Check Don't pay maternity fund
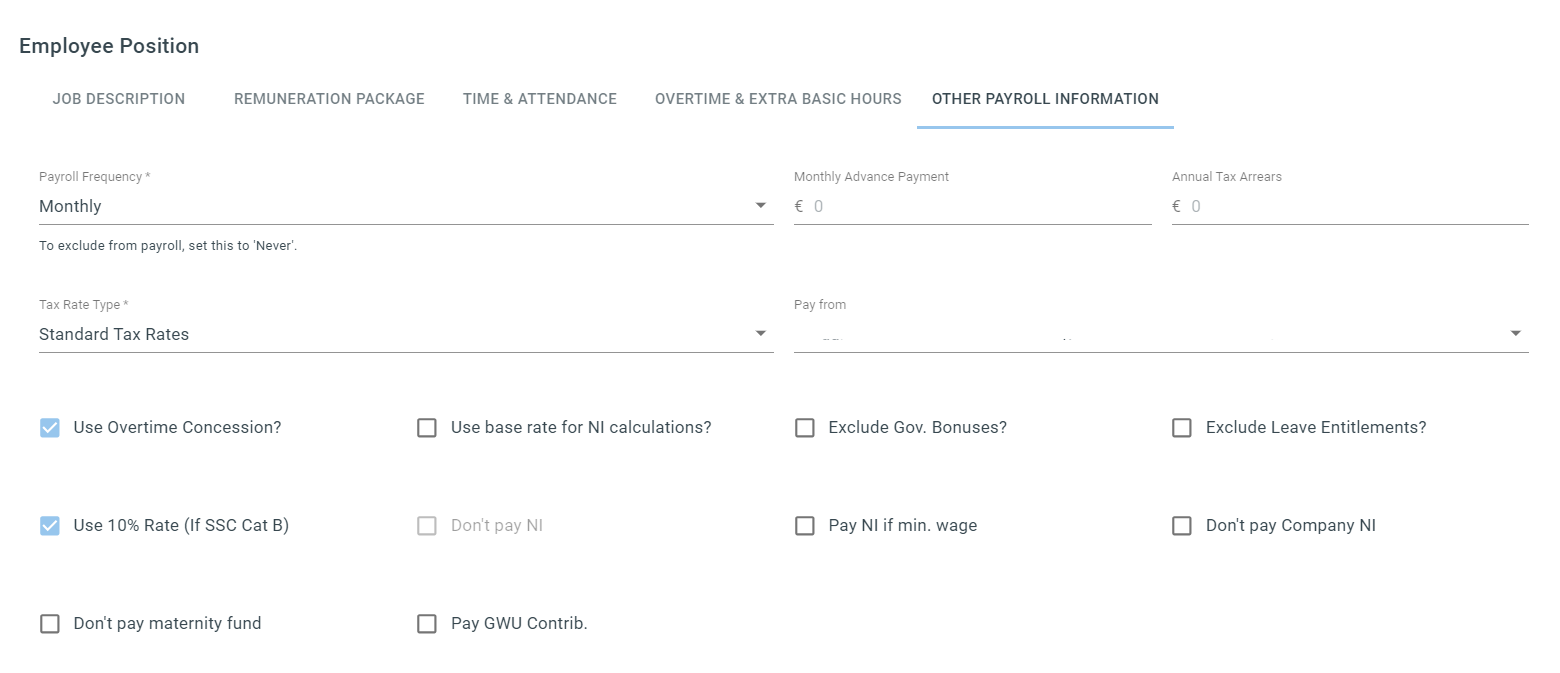Viewport: 1560px width, 673px height. click(x=50, y=624)
